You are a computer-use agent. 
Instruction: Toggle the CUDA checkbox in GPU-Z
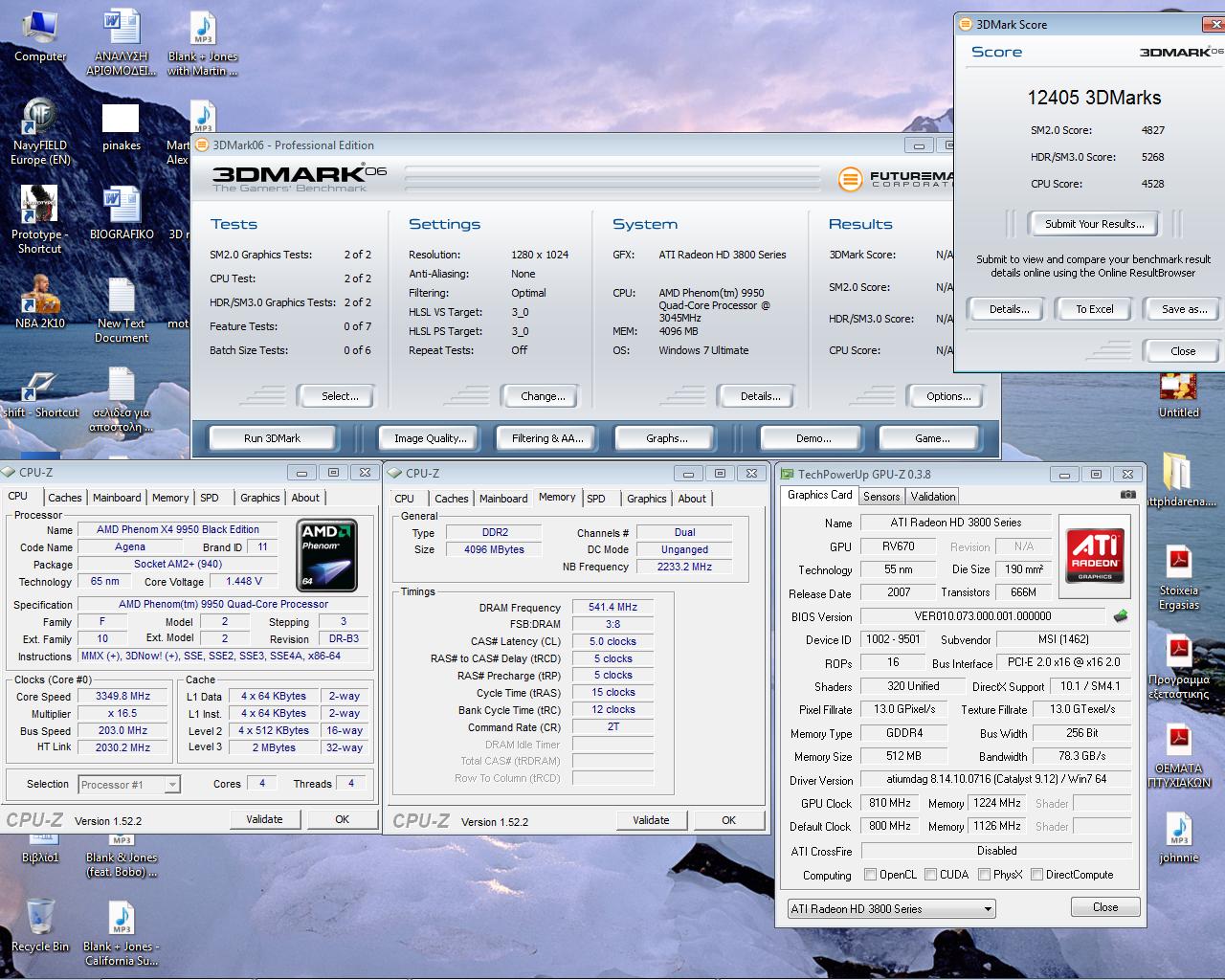(x=930, y=874)
